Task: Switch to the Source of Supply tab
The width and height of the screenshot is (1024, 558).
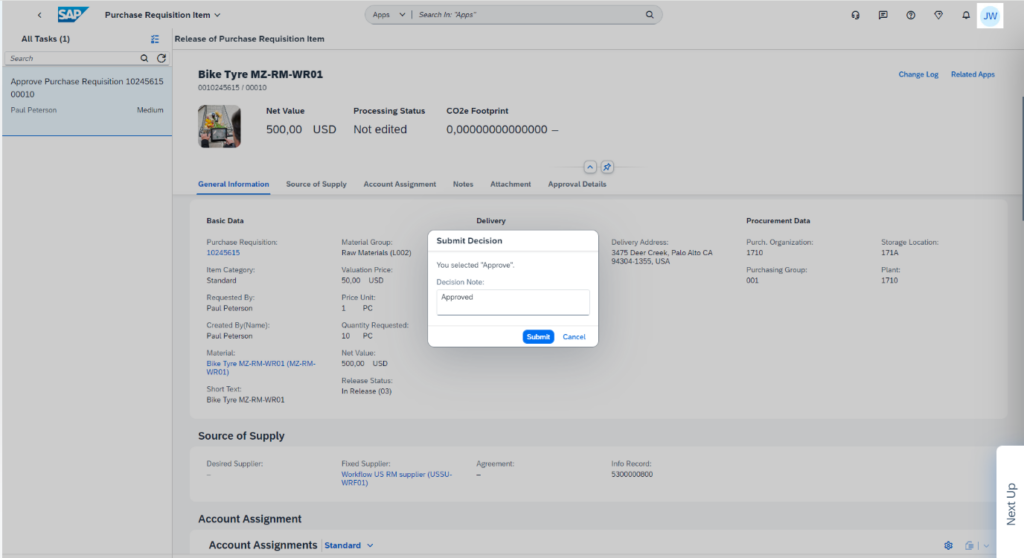Action: 316,184
